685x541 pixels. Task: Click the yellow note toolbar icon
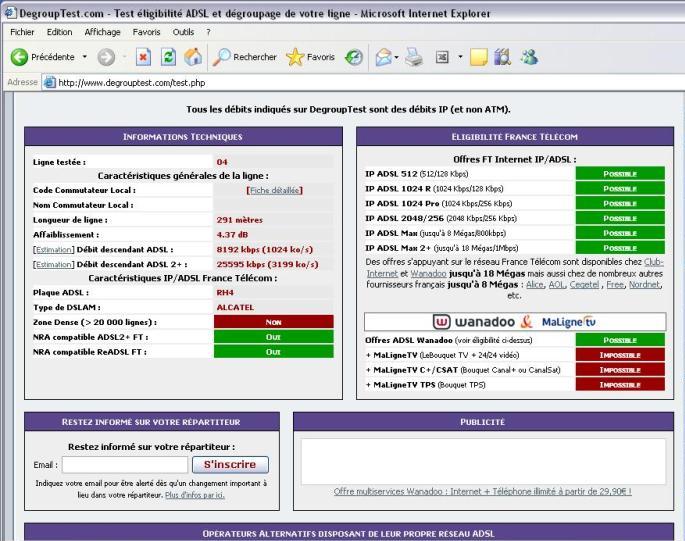click(478, 57)
